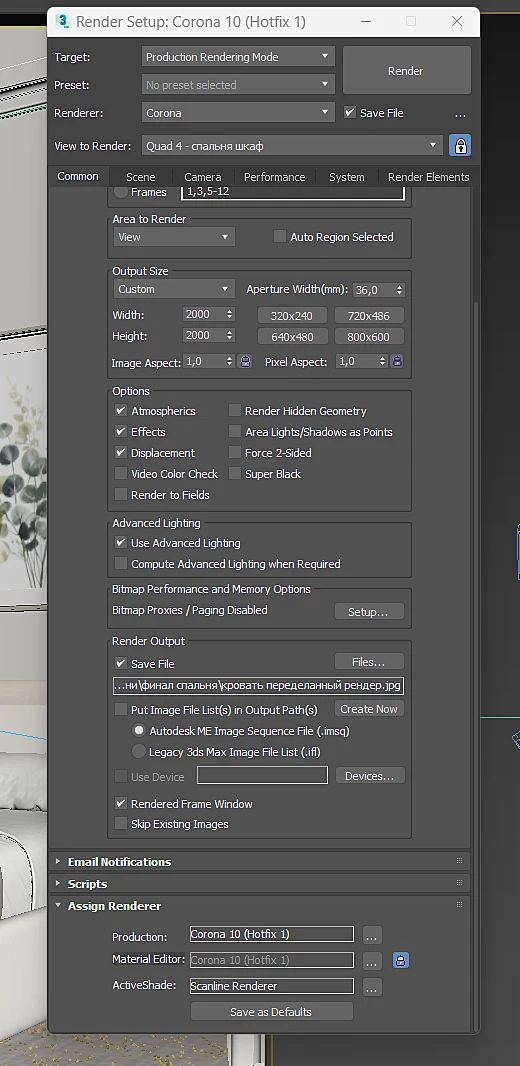Open the Area to Render View dropdown
Screen dimensions: 520x1066
coord(174,237)
